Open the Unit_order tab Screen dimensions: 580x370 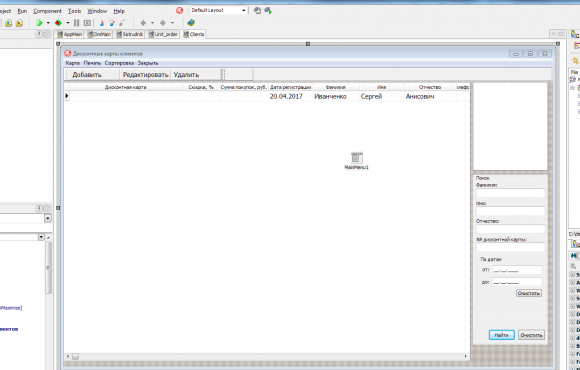(163, 34)
